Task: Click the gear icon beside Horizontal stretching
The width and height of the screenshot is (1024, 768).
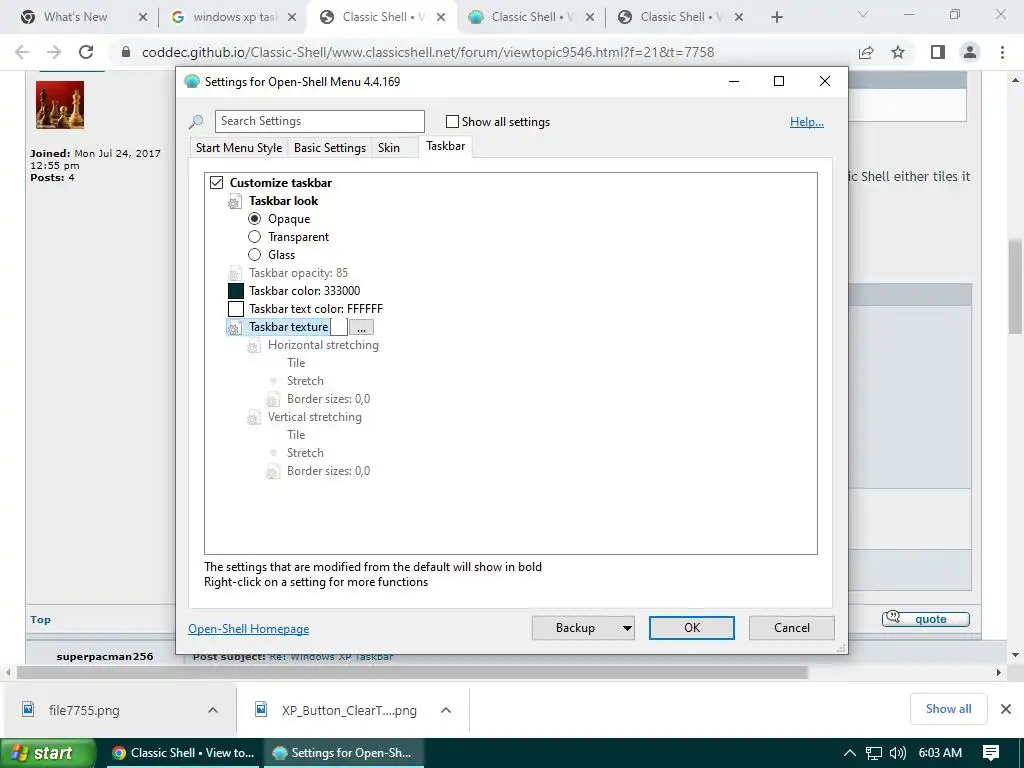Action: [253, 346]
